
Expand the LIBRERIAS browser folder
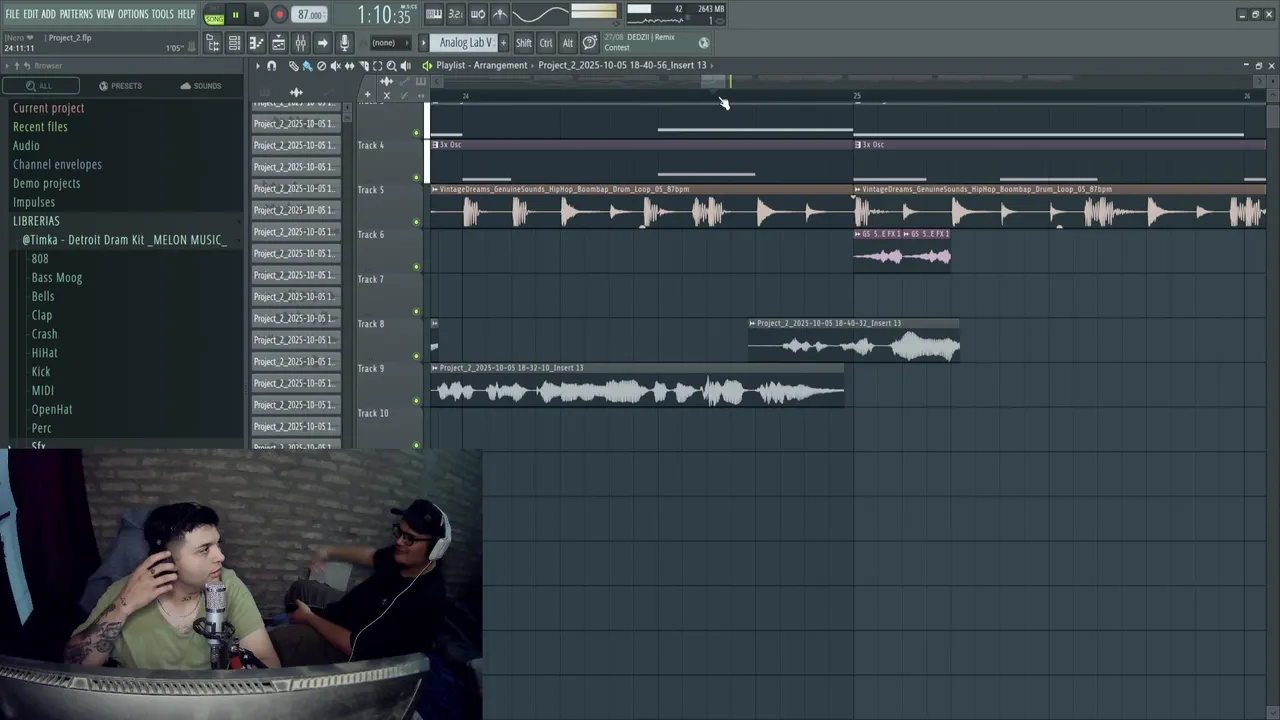pyautogui.click(x=36, y=221)
